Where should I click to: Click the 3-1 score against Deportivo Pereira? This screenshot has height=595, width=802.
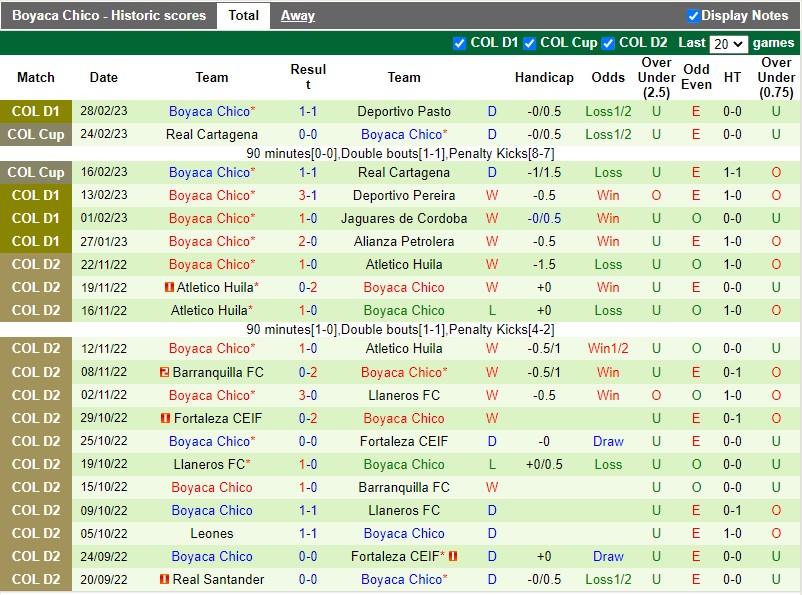point(308,195)
